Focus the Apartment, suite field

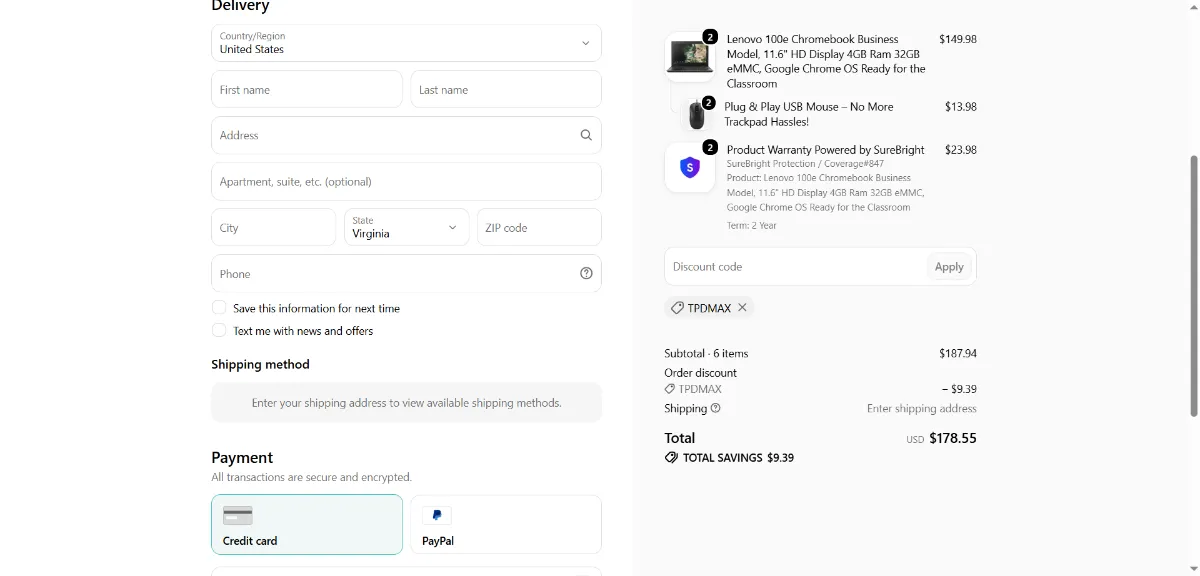click(406, 181)
